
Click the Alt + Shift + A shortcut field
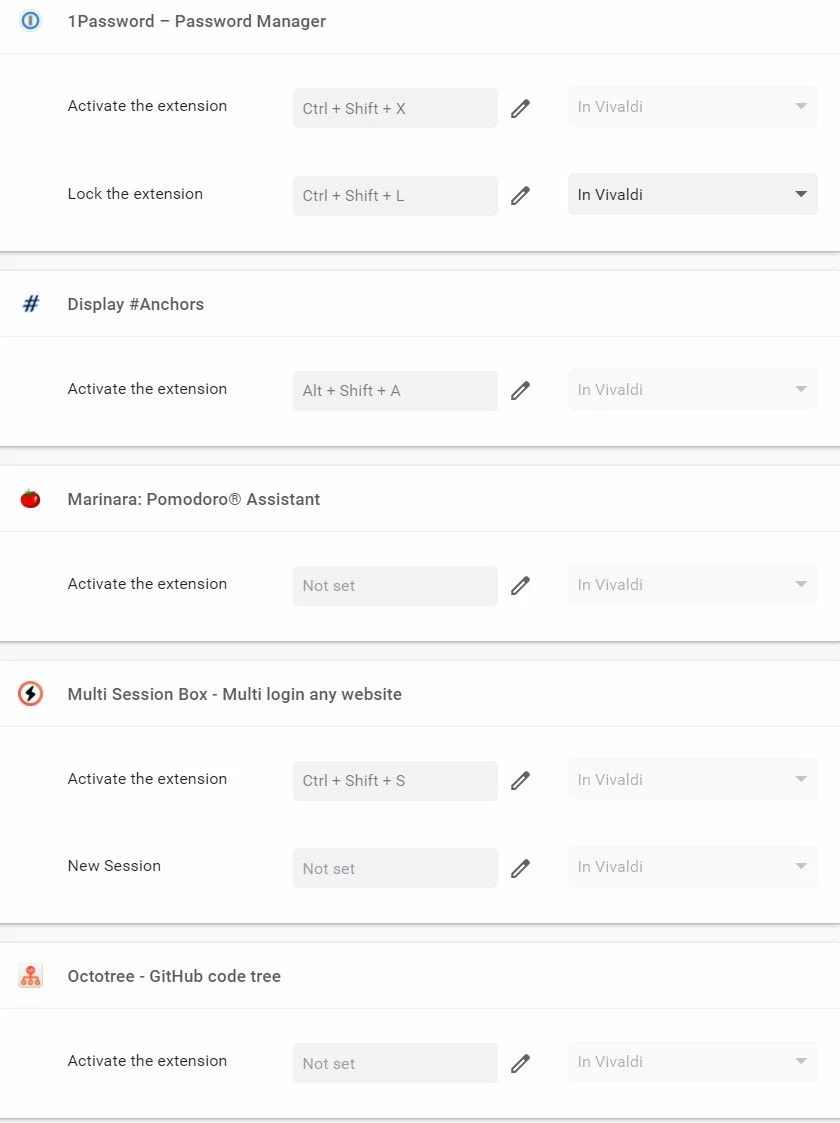pyautogui.click(x=395, y=390)
